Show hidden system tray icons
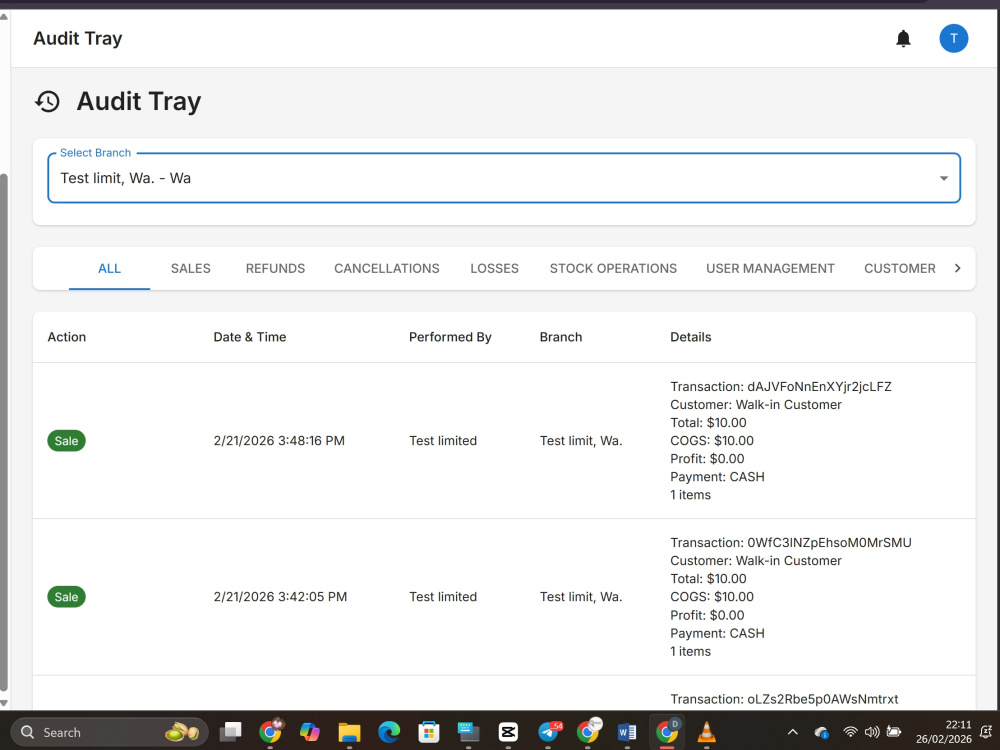 (793, 732)
